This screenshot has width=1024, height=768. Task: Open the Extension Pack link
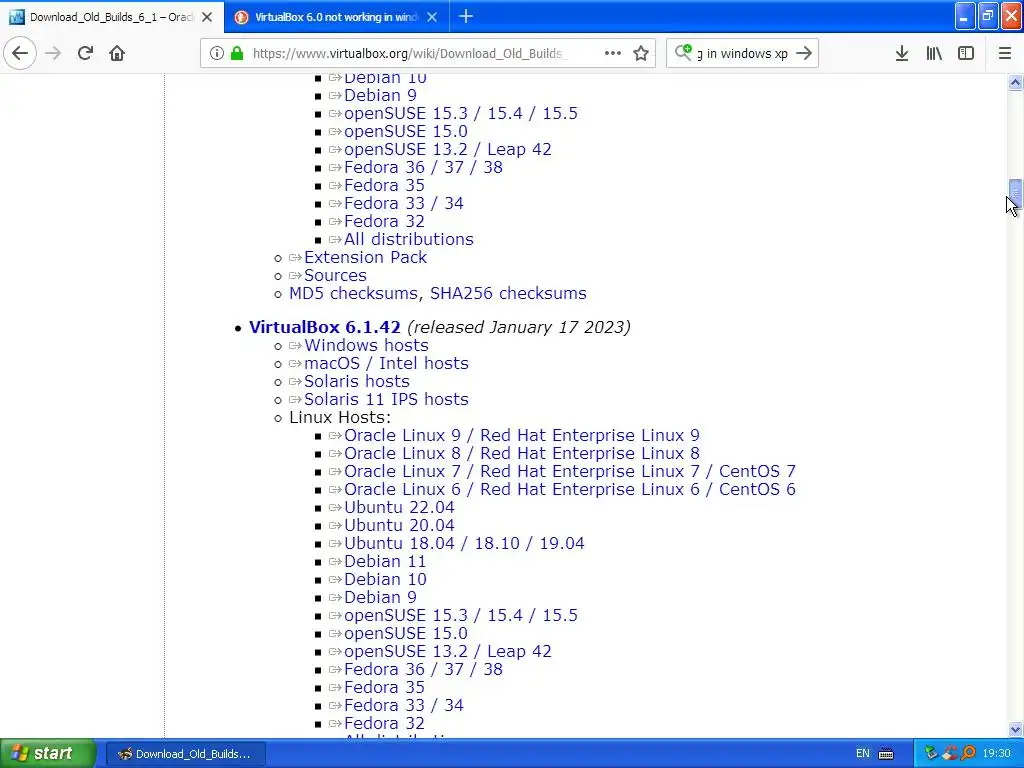click(x=365, y=257)
